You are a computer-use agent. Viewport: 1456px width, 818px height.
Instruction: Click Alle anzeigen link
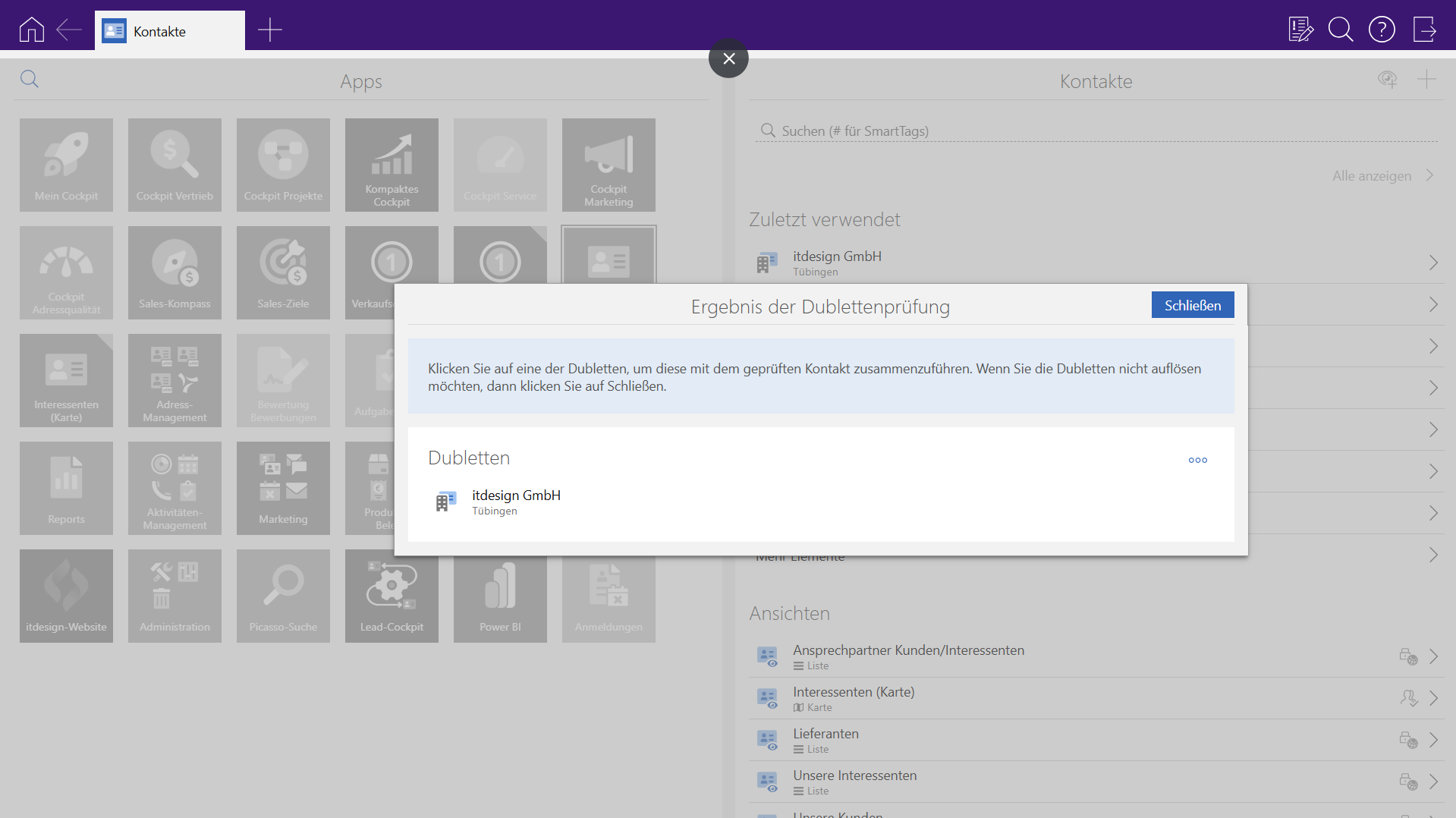click(x=1372, y=176)
